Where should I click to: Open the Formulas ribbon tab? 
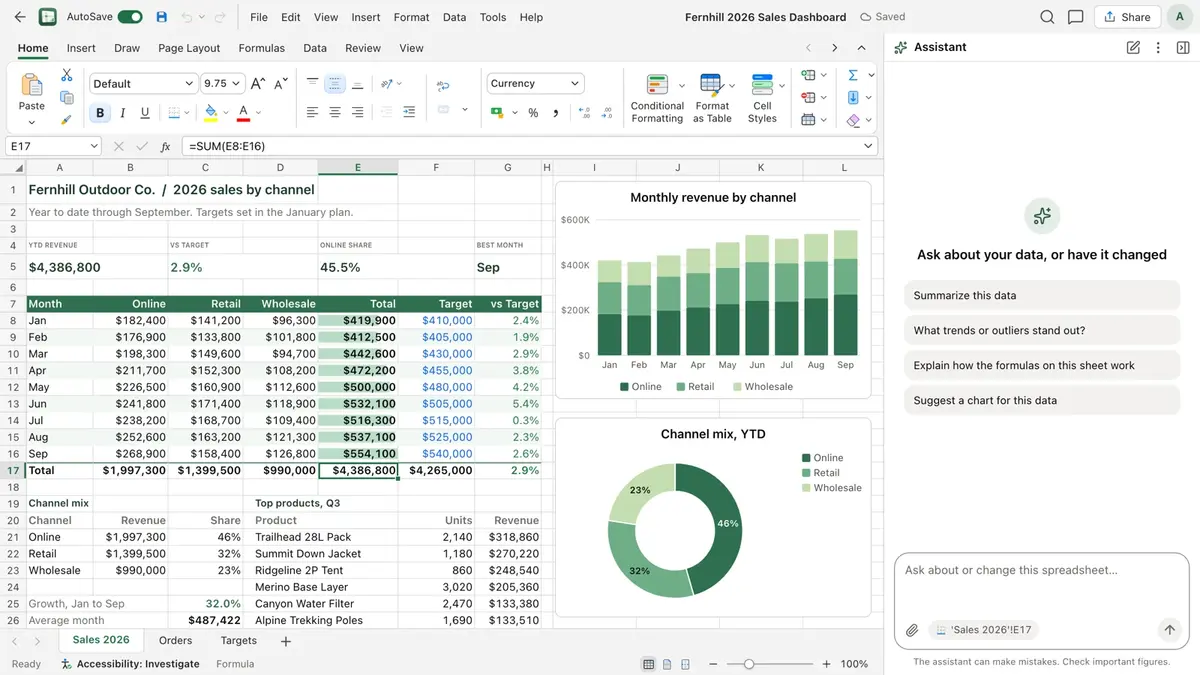pyautogui.click(x=262, y=48)
